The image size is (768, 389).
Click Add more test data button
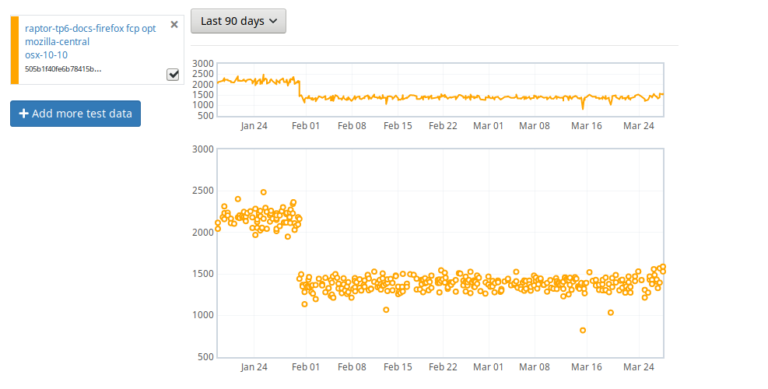[x=75, y=114]
